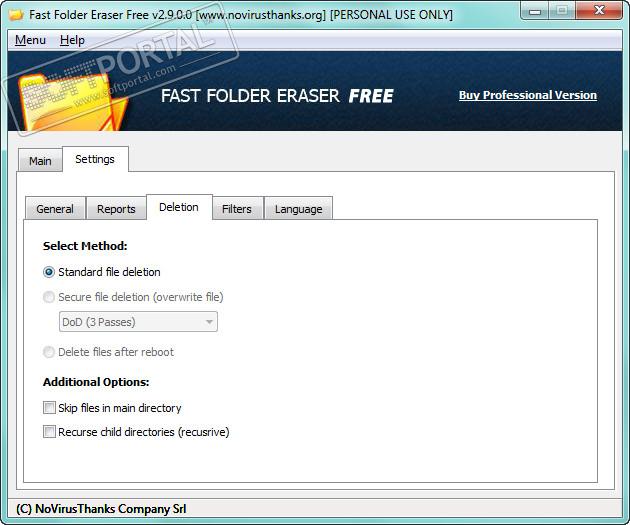Select the Settings tab
The image size is (630, 525).
tap(95, 159)
